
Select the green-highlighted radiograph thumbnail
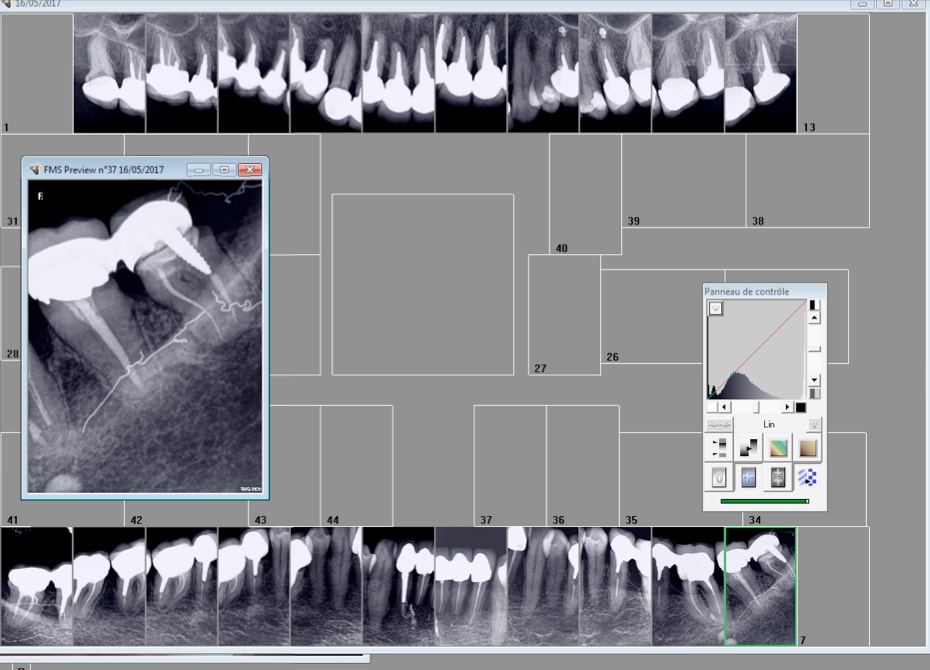[760, 586]
